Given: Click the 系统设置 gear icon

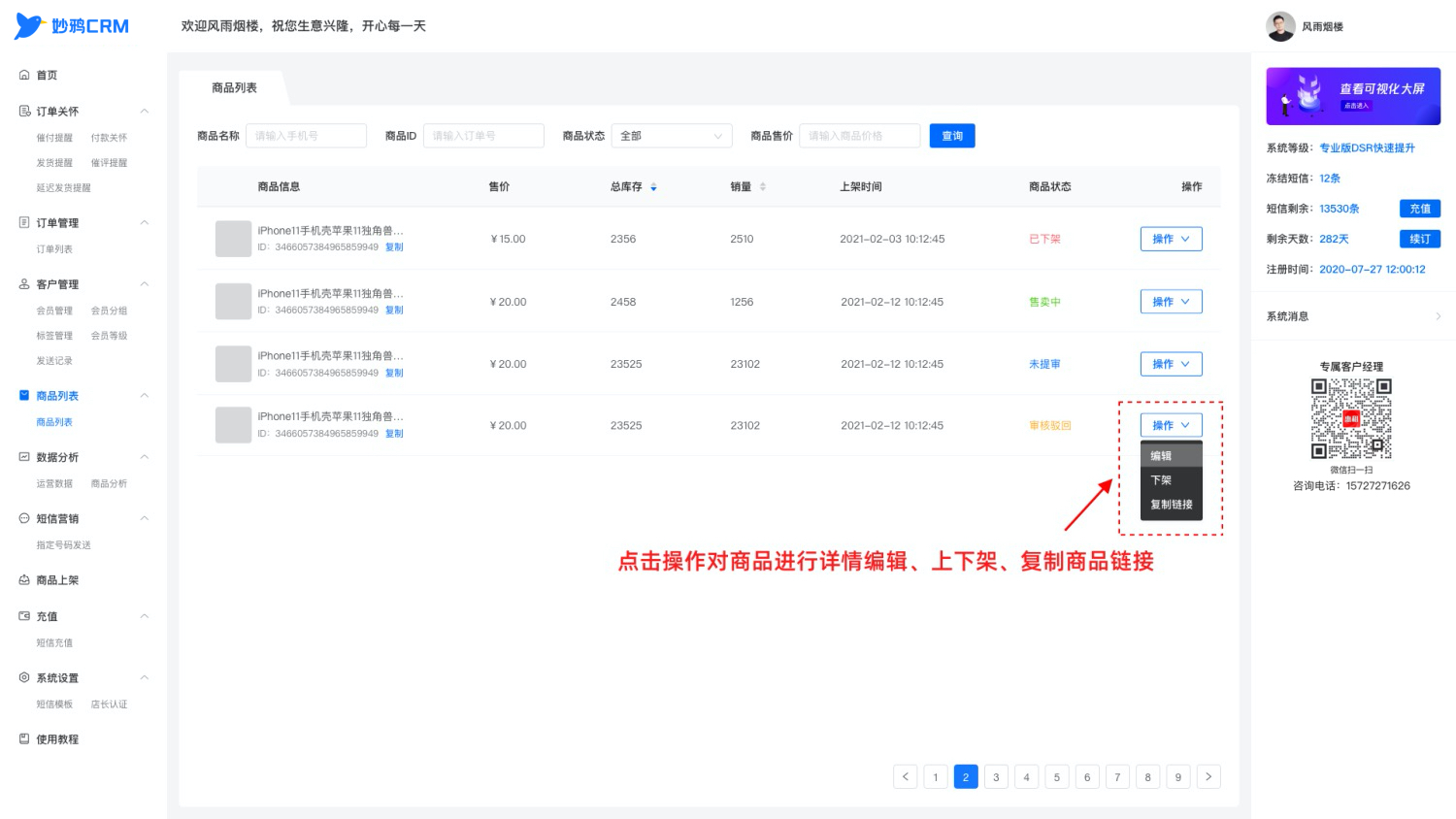Looking at the screenshot, I should point(24,677).
